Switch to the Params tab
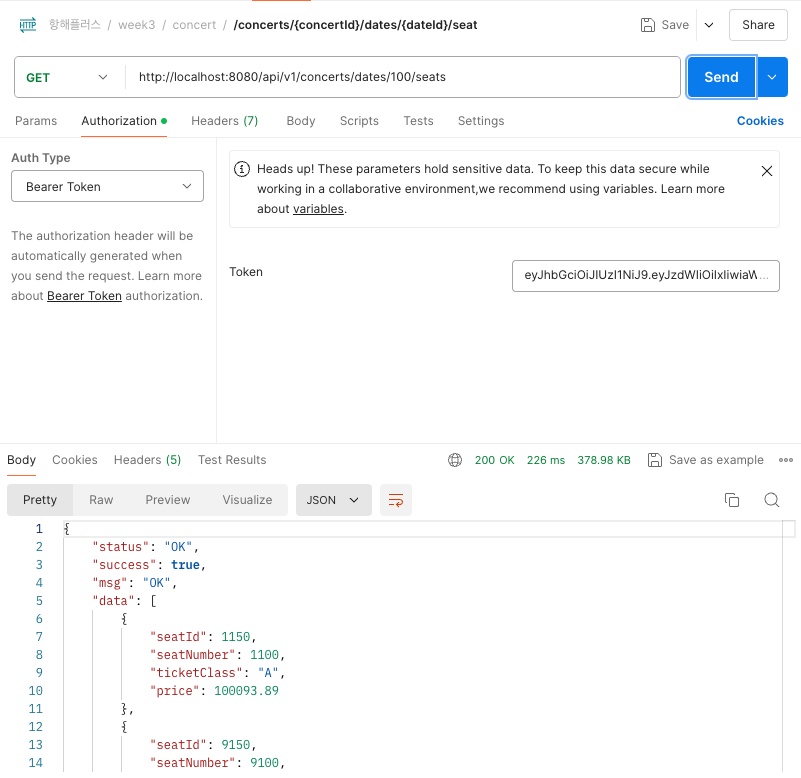 coord(36,121)
